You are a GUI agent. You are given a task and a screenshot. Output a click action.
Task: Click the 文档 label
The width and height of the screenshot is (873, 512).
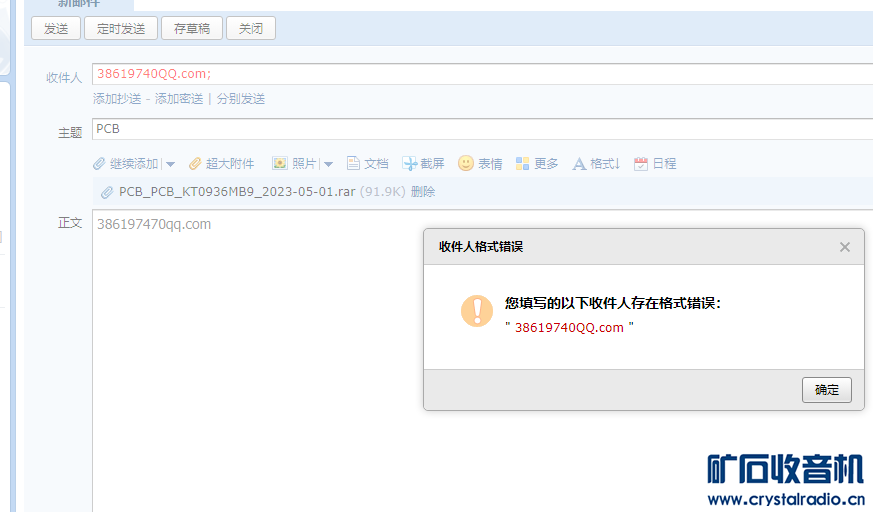[x=376, y=164]
